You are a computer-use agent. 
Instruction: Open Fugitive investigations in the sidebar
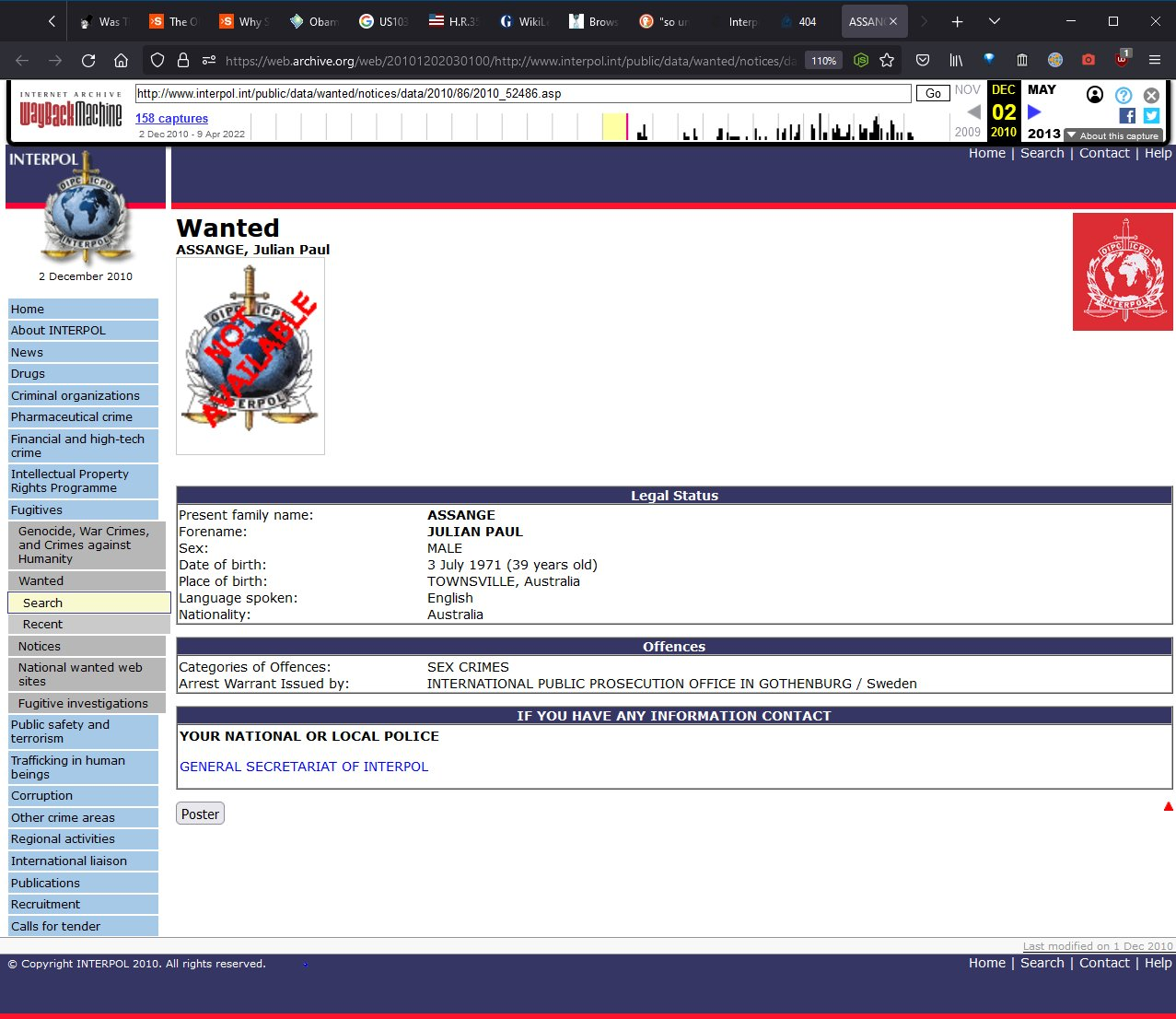[87, 704]
